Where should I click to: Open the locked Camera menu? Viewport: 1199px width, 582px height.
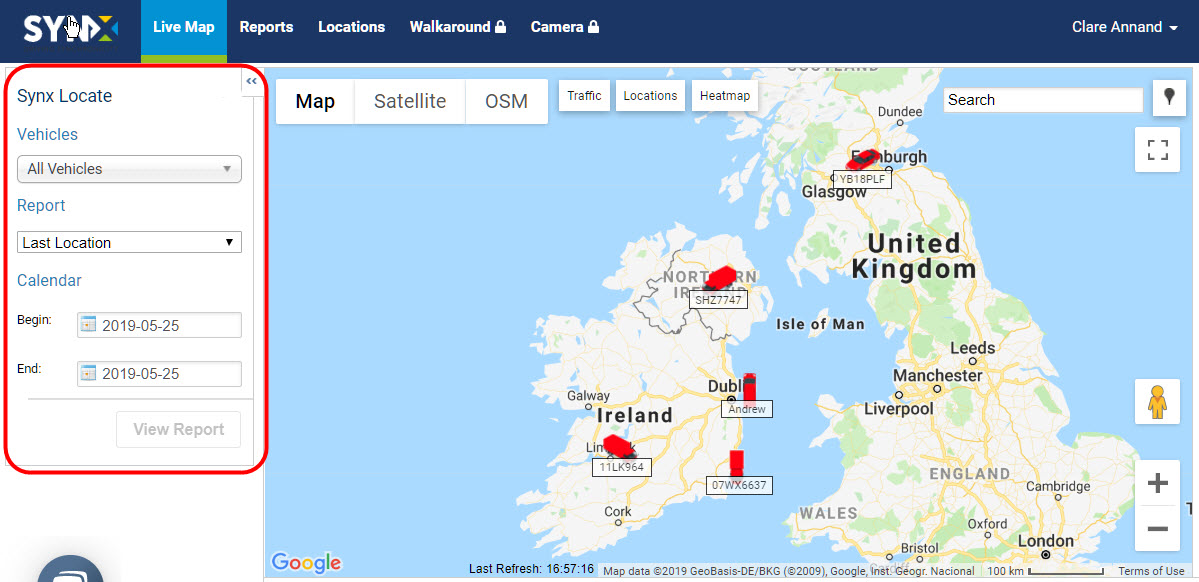pos(564,28)
